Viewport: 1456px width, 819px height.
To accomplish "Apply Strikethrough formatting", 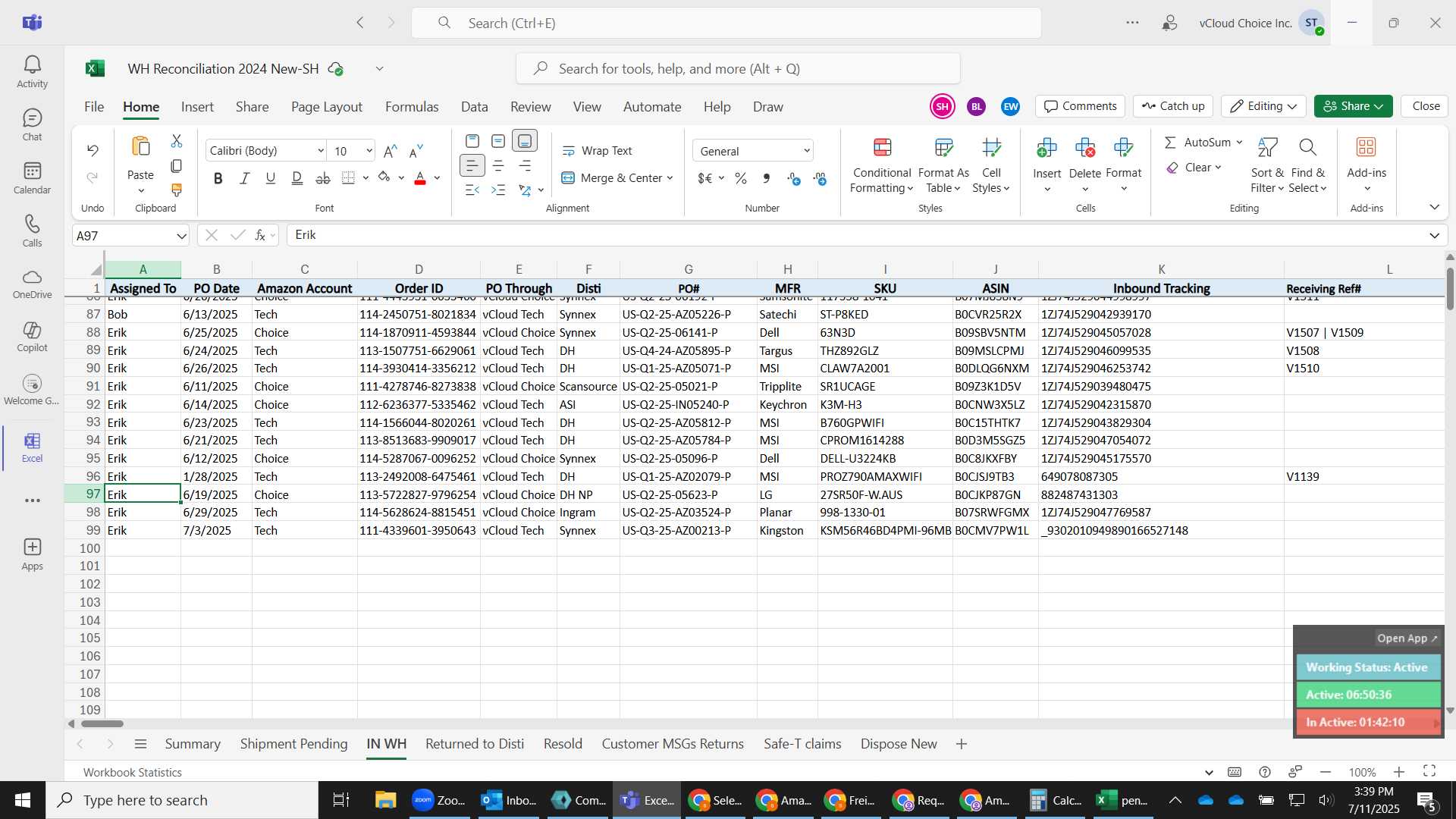I will (x=323, y=178).
